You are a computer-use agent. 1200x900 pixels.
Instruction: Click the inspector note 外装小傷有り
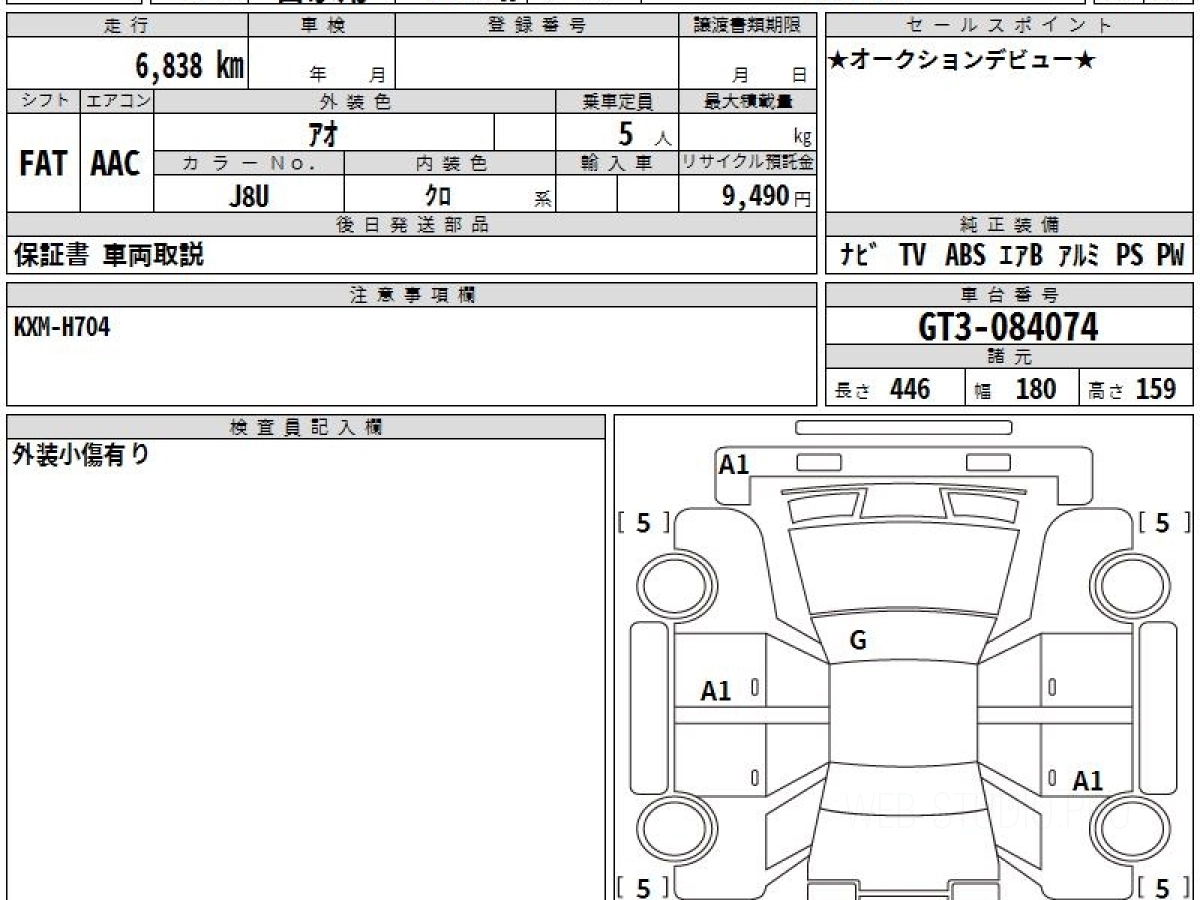[81, 456]
